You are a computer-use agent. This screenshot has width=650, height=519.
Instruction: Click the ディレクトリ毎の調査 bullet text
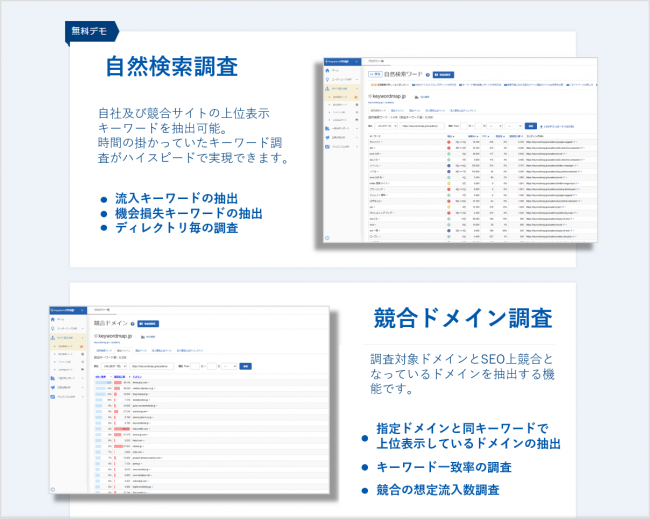[x=177, y=228]
